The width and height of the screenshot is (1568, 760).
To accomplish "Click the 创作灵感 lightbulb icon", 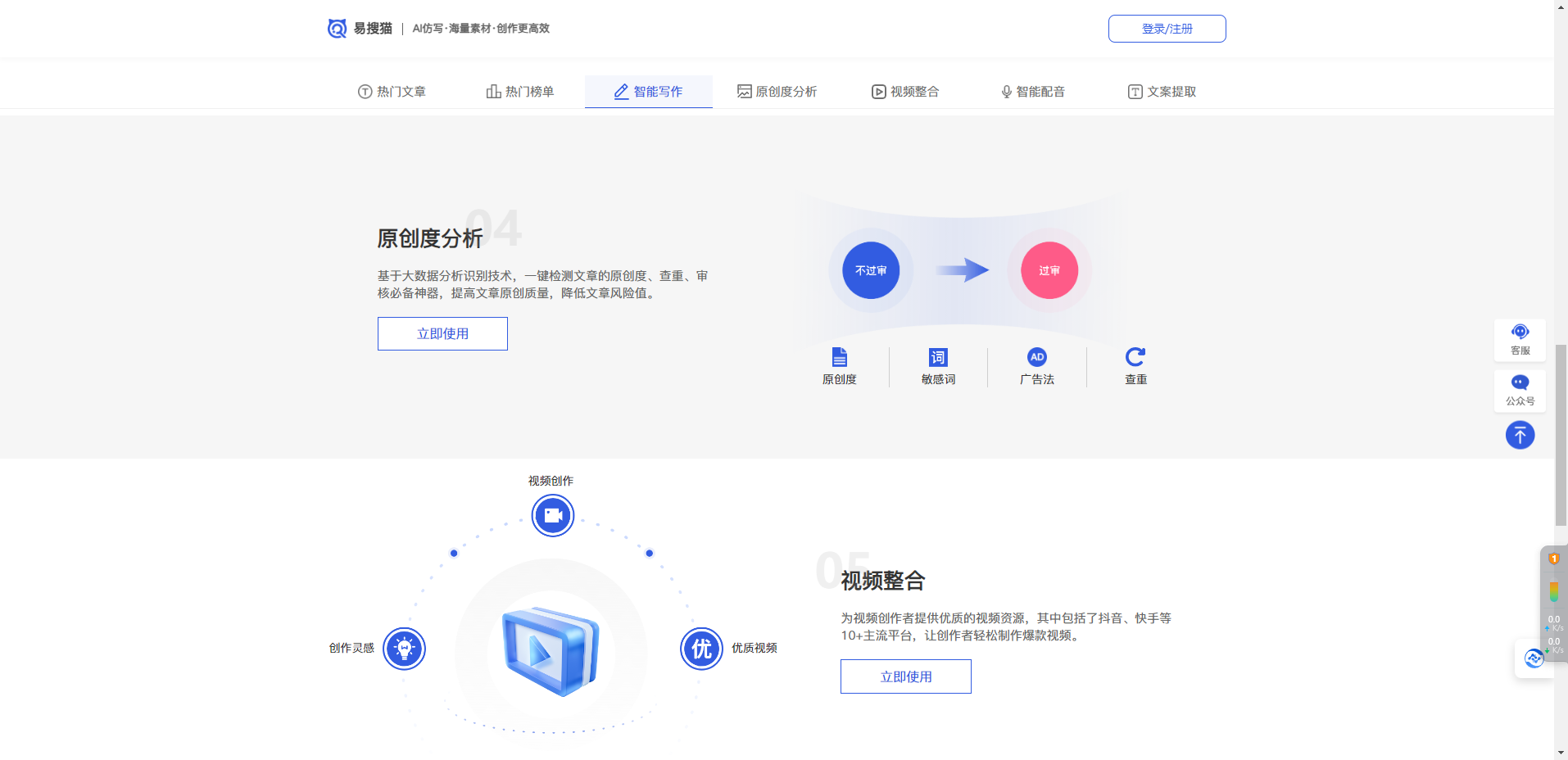I will pos(404,648).
